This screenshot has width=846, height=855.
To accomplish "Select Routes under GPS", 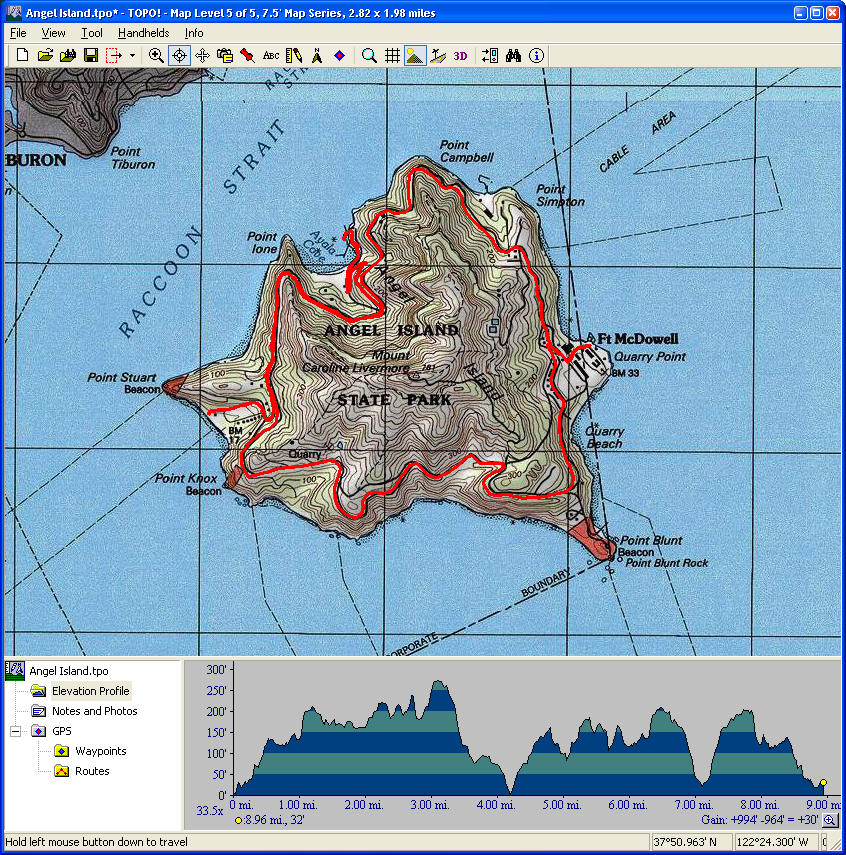I will coord(92,771).
